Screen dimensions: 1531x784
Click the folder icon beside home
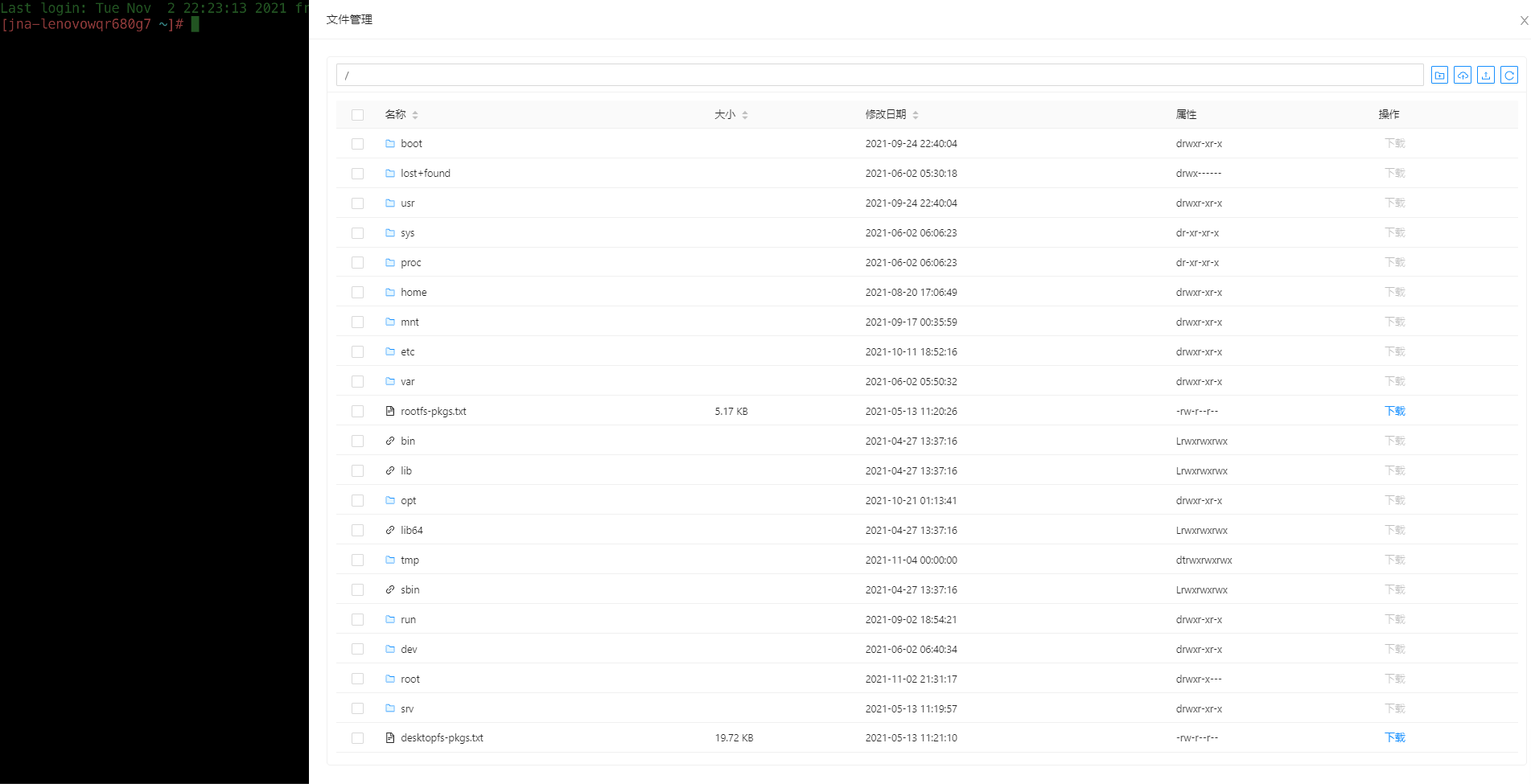[x=390, y=293]
